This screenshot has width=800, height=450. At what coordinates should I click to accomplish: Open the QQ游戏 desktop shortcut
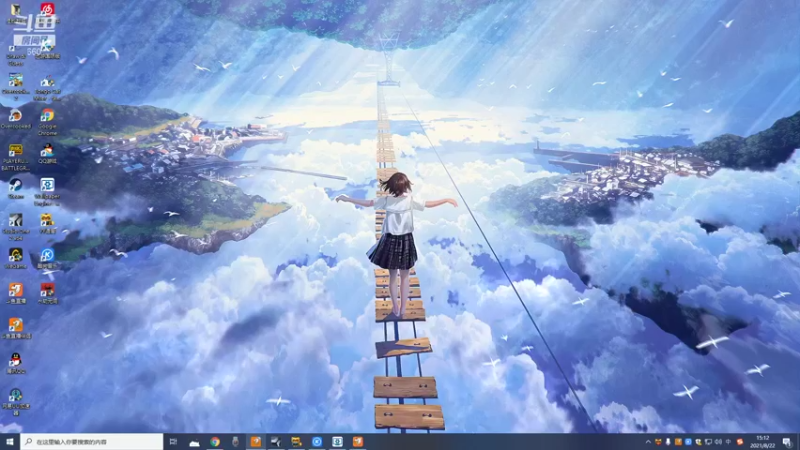tap(47, 153)
